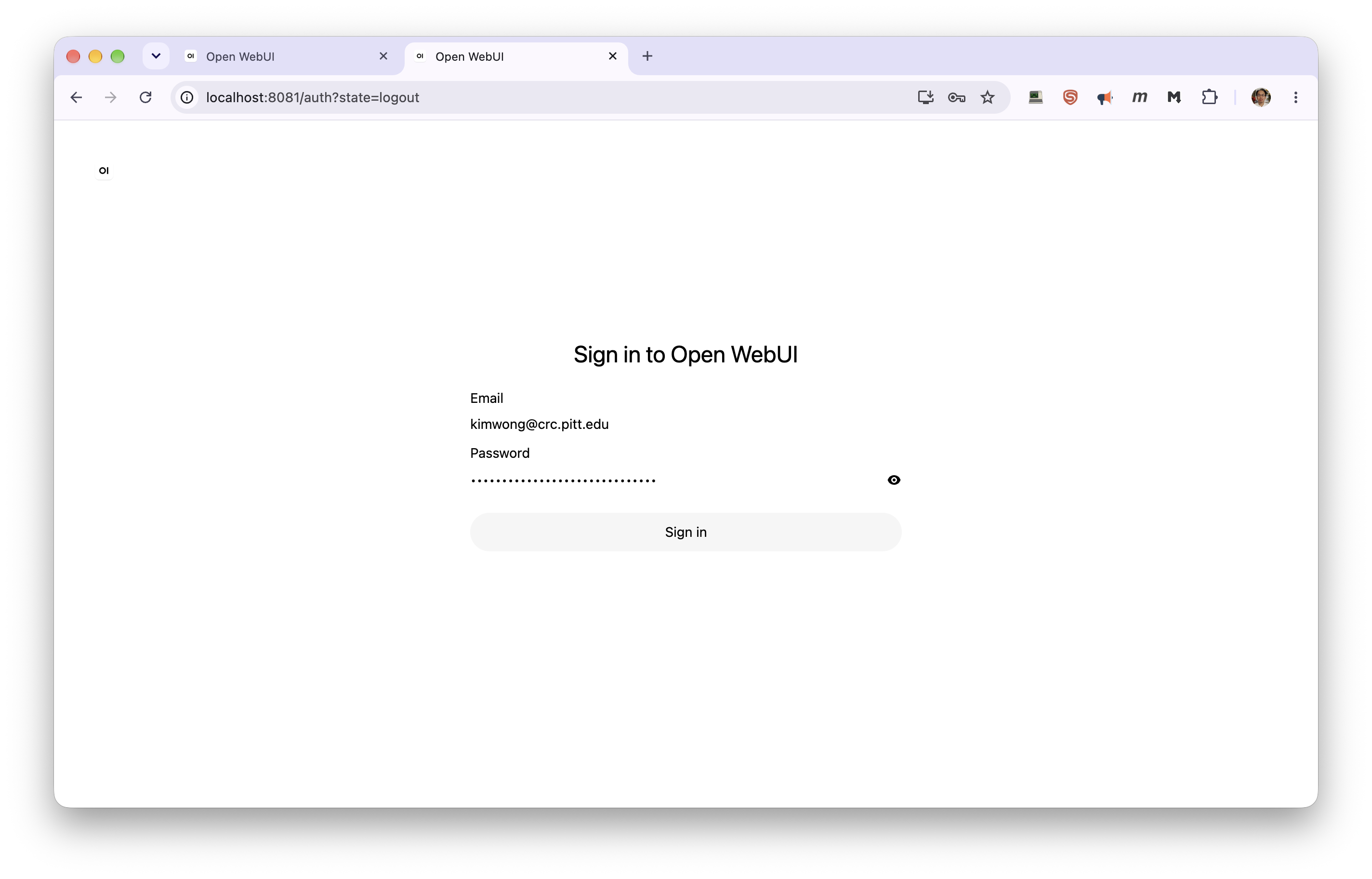1372x879 pixels.
Task: Reload the page
Action: [146, 98]
